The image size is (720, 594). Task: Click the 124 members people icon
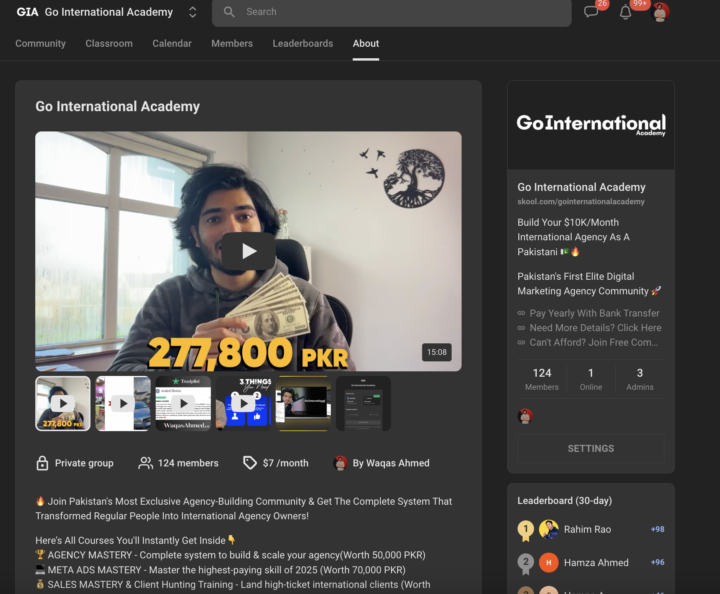pyautogui.click(x=146, y=463)
